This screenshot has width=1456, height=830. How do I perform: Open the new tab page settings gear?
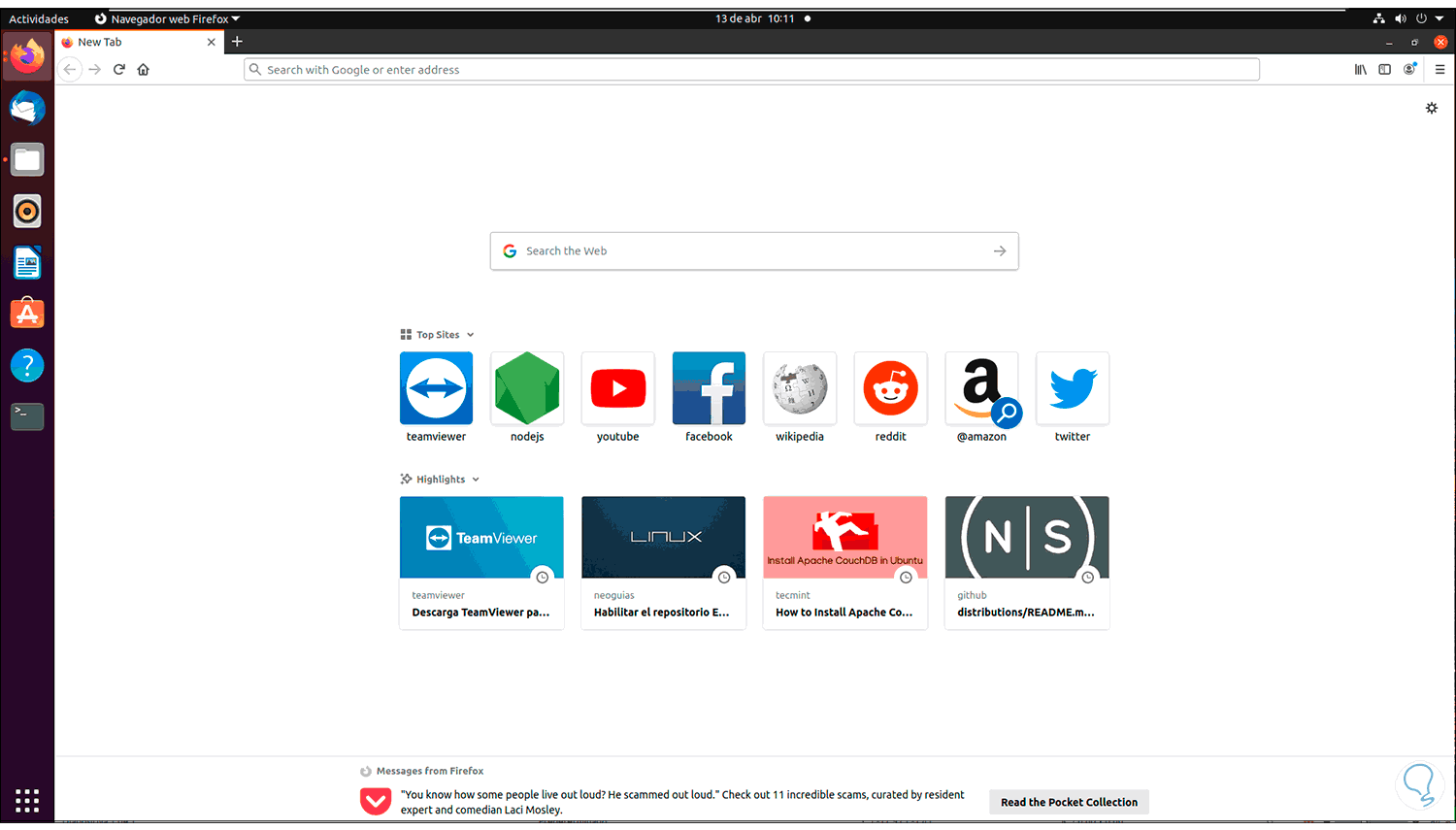(1431, 108)
